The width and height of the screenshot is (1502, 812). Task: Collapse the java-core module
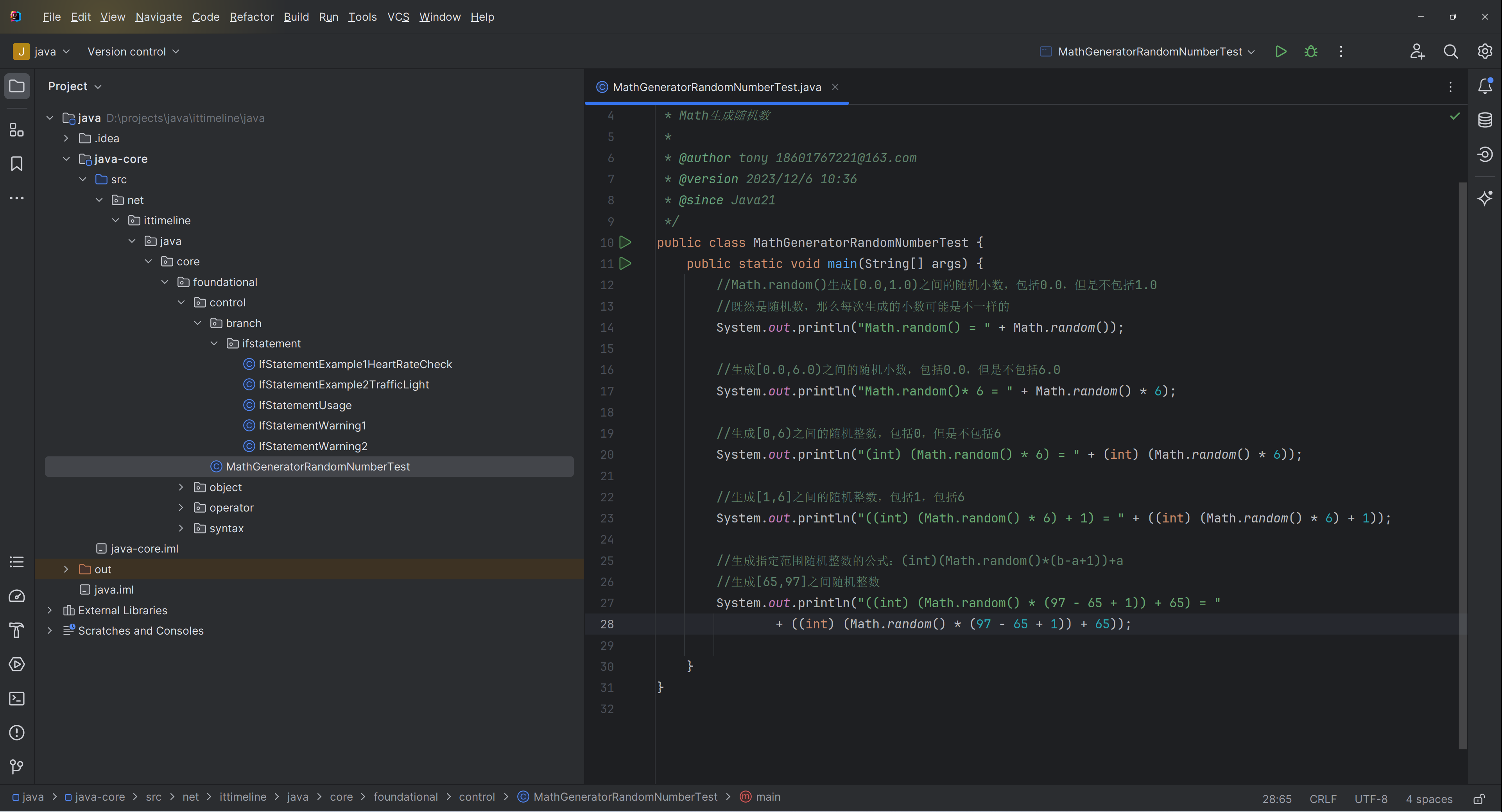tap(66, 159)
